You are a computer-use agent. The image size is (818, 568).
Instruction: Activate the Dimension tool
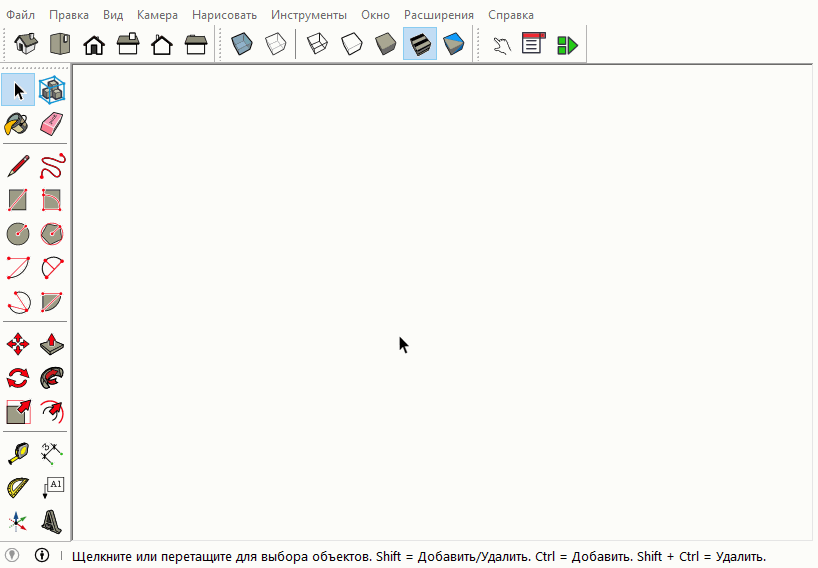[x=52, y=454]
